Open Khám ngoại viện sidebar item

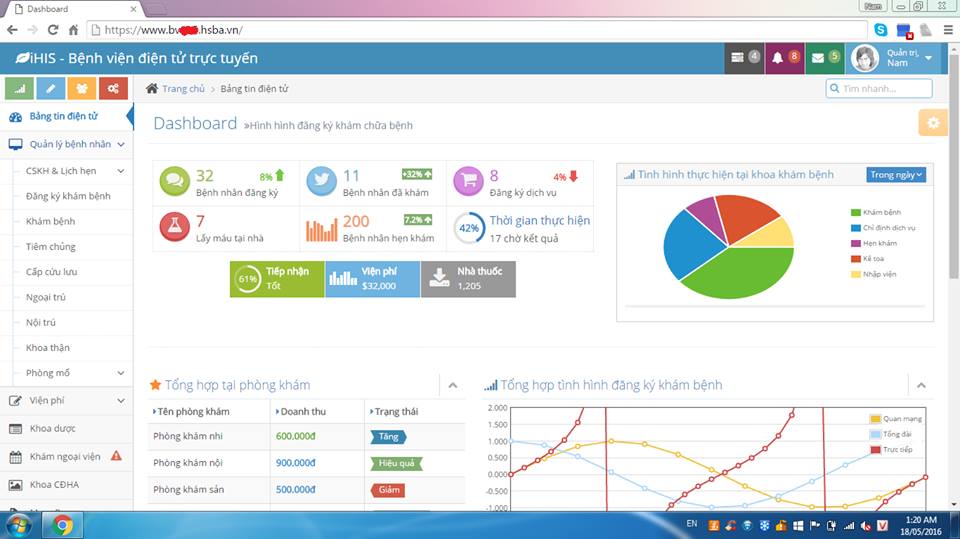coord(66,456)
